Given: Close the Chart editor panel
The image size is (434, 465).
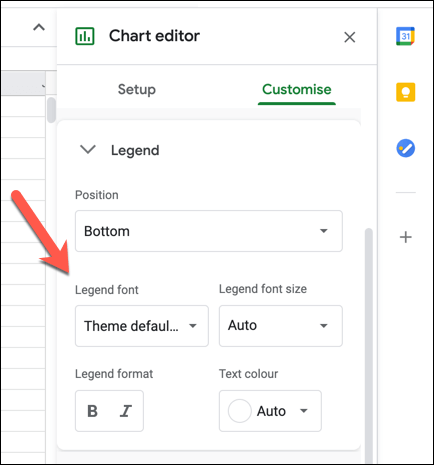Looking at the screenshot, I should pos(349,37).
